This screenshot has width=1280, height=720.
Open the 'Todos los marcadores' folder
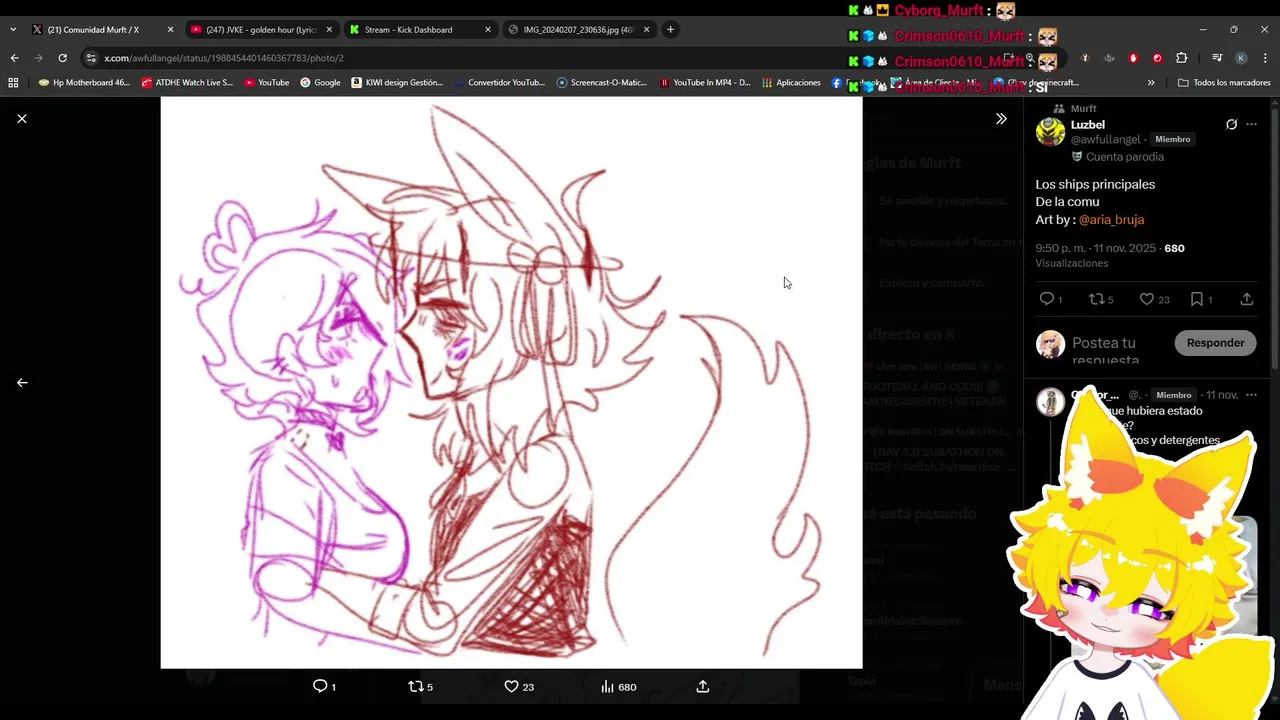[x=1223, y=82]
